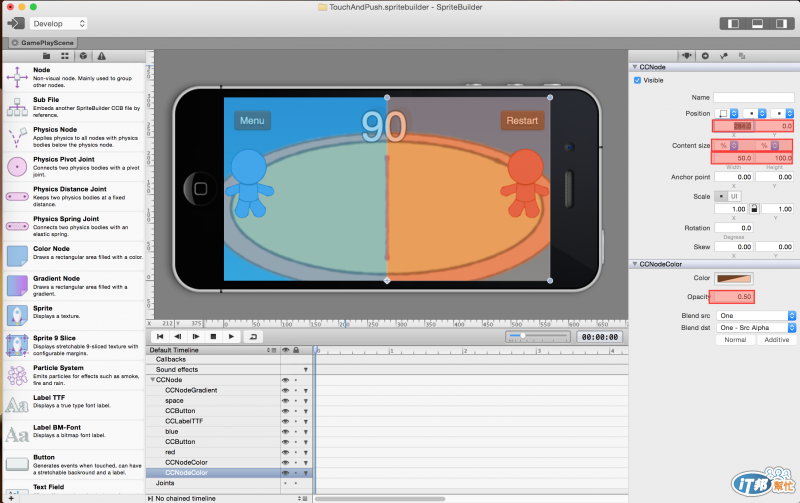Open the Blend dst dropdown
The image size is (800, 503).
[756, 328]
